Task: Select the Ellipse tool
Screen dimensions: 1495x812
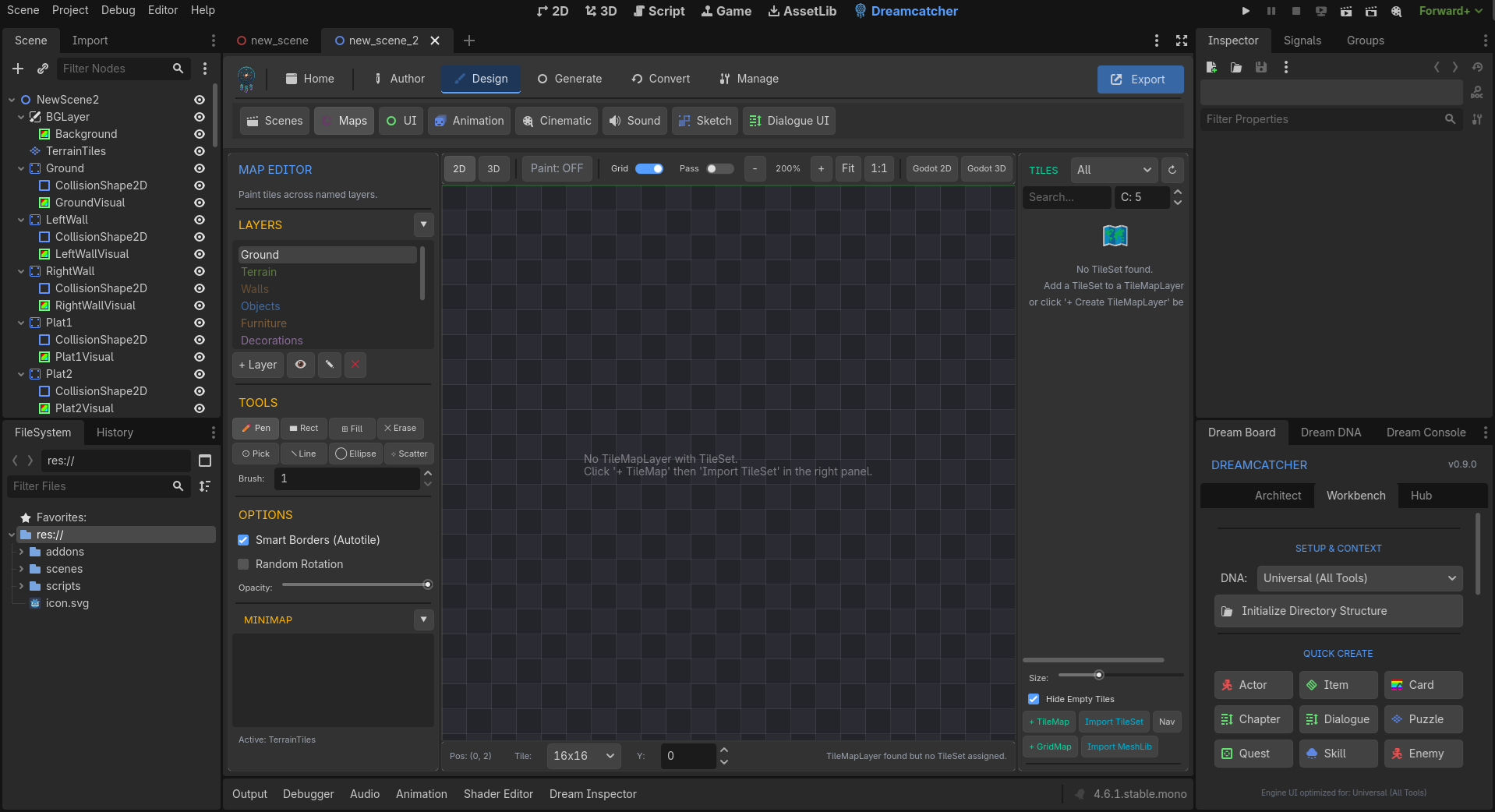Action: point(355,454)
